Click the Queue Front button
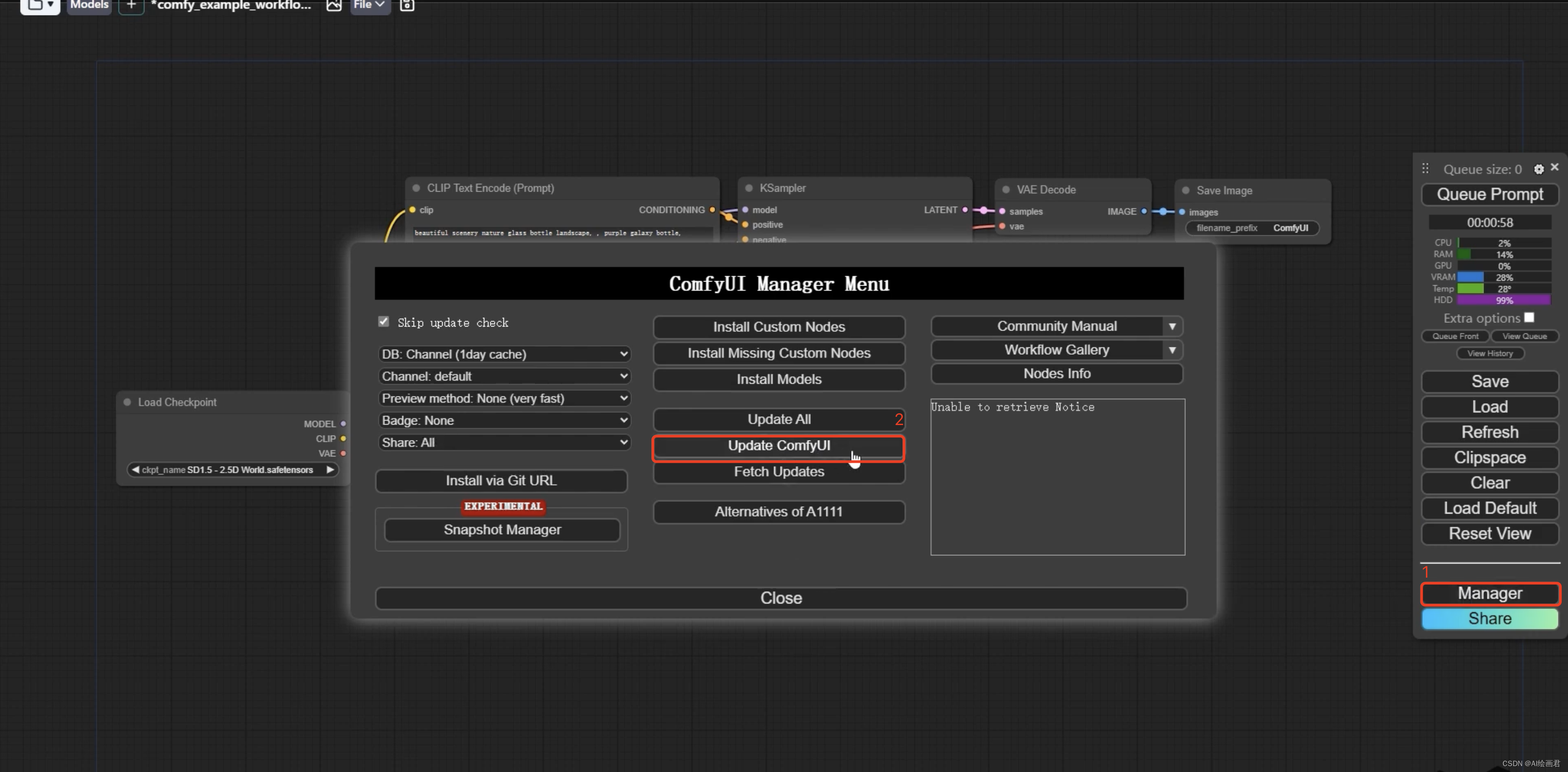The height and width of the screenshot is (772, 1568). tap(1455, 336)
